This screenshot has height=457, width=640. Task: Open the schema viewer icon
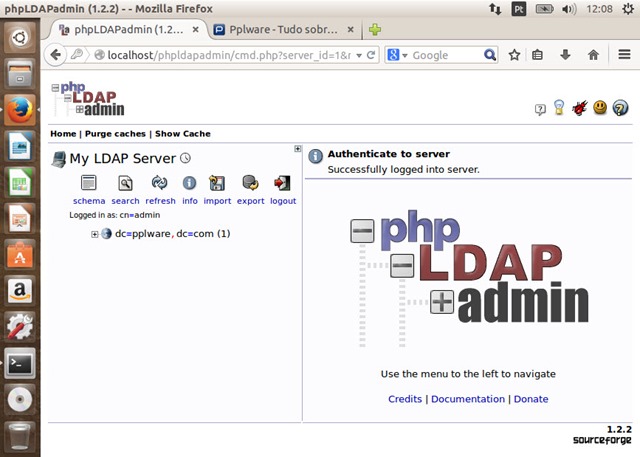click(x=89, y=183)
